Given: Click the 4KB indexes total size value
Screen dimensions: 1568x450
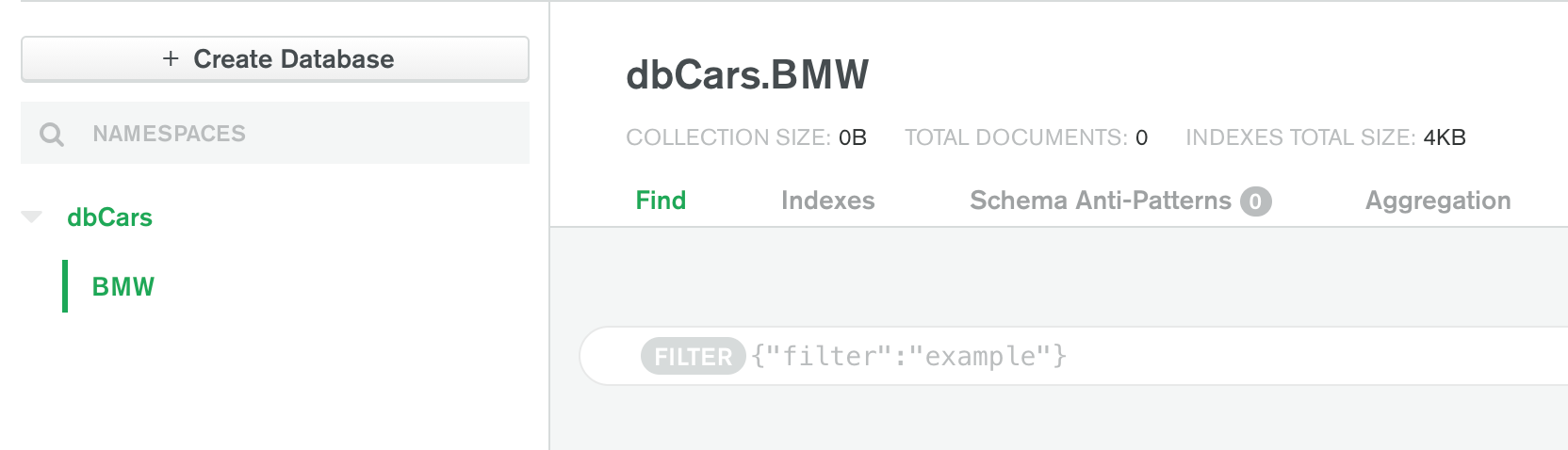Looking at the screenshot, I should (x=1444, y=137).
